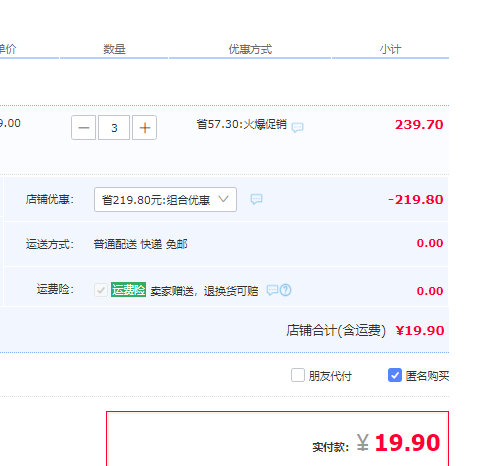The height and width of the screenshot is (466, 485).
Task: Open the 店铺优惠 dropdown 省219.80元:组合优惠
Action: point(165,199)
